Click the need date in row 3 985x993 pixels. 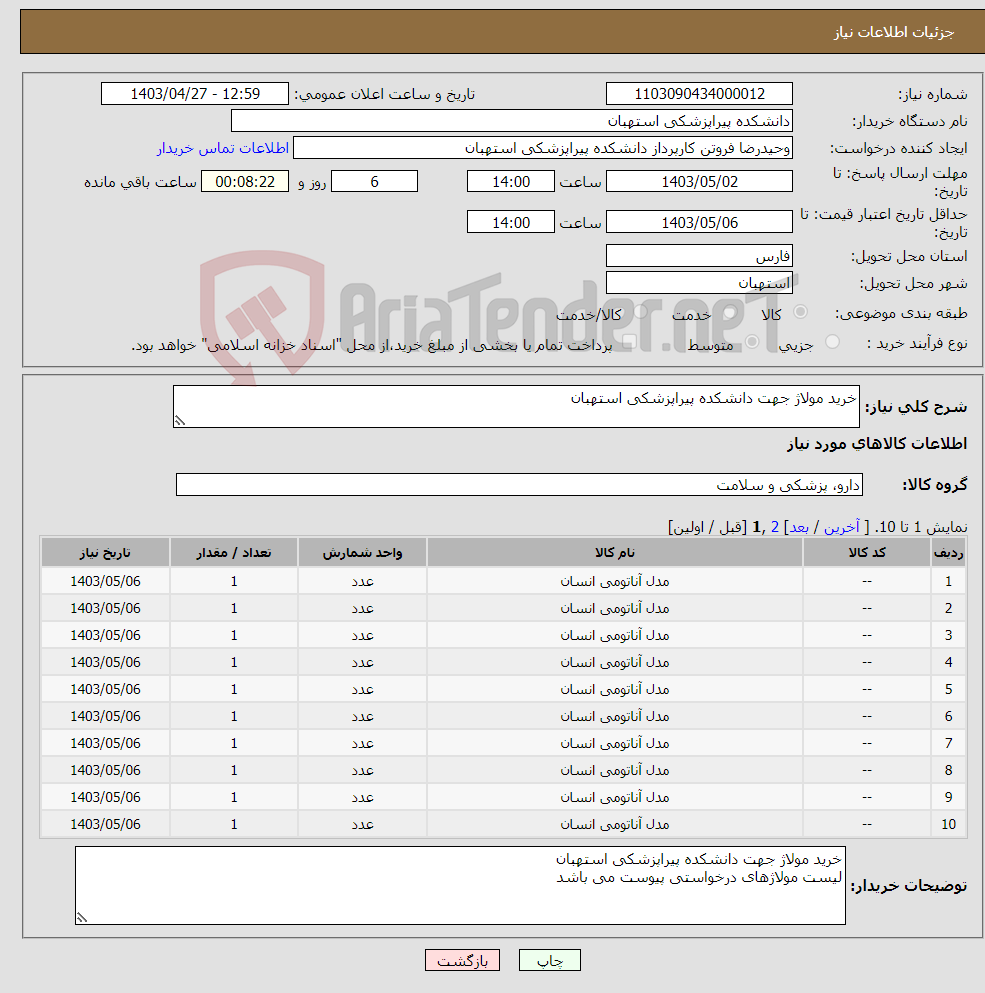[x=105, y=635]
